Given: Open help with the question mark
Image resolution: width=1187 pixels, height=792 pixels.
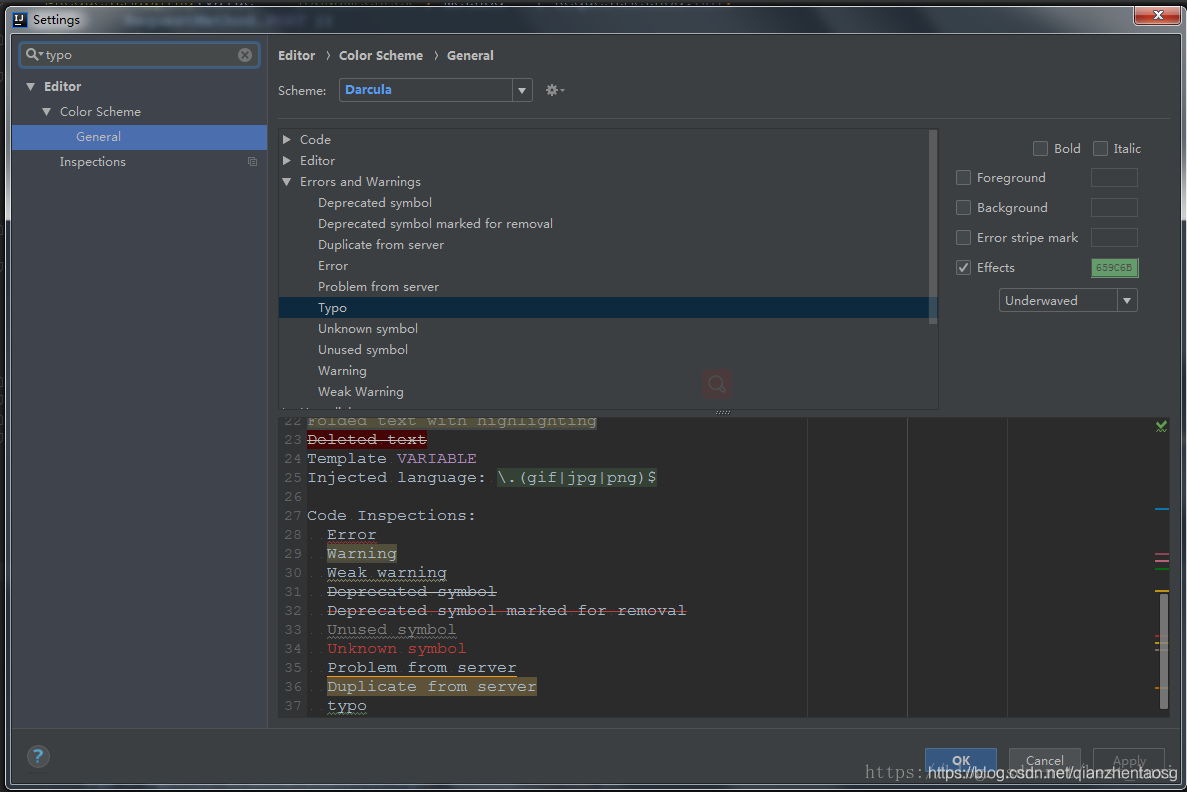Looking at the screenshot, I should tap(38, 756).
